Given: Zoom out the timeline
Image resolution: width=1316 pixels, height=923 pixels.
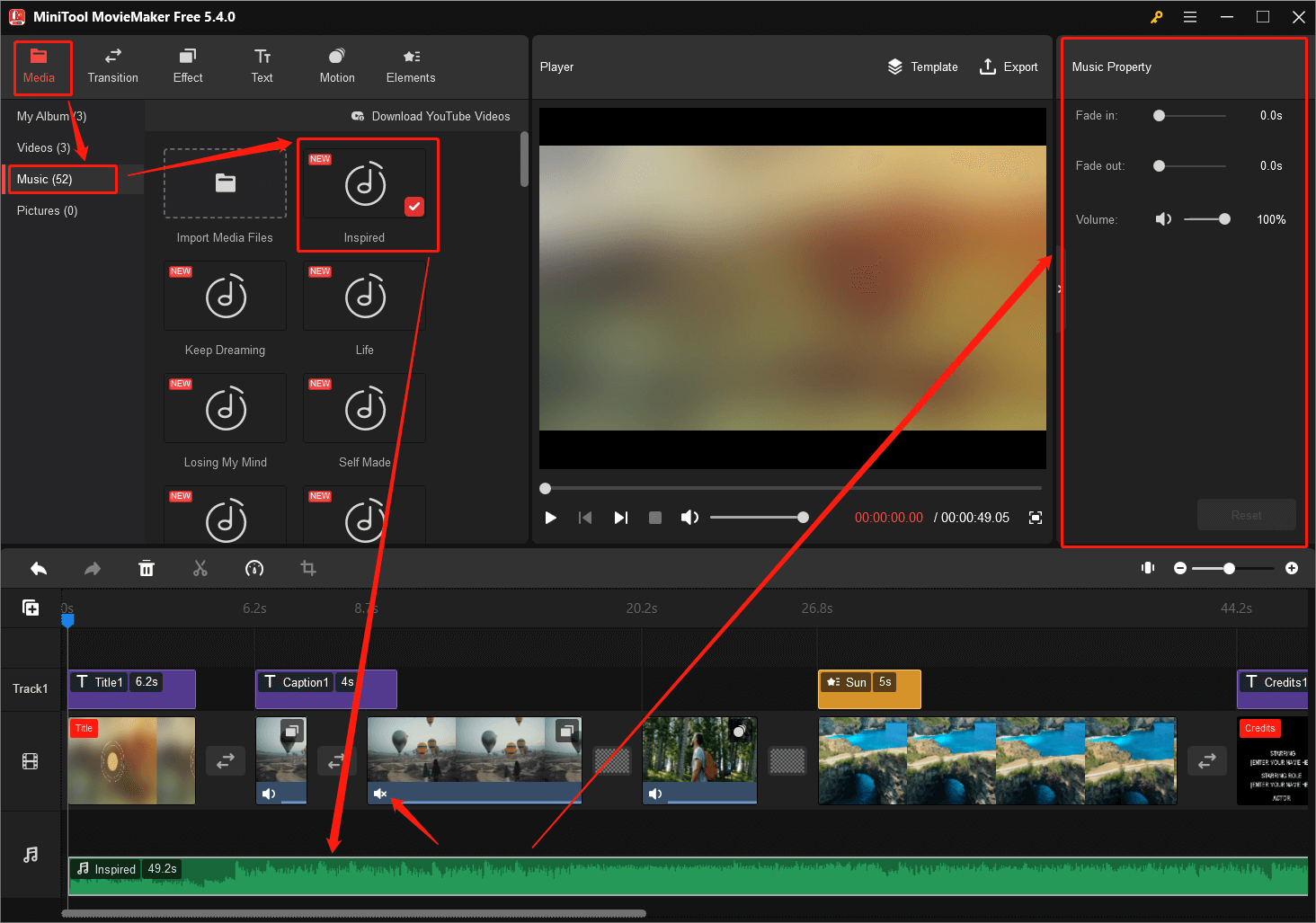Looking at the screenshot, I should point(1180,568).
